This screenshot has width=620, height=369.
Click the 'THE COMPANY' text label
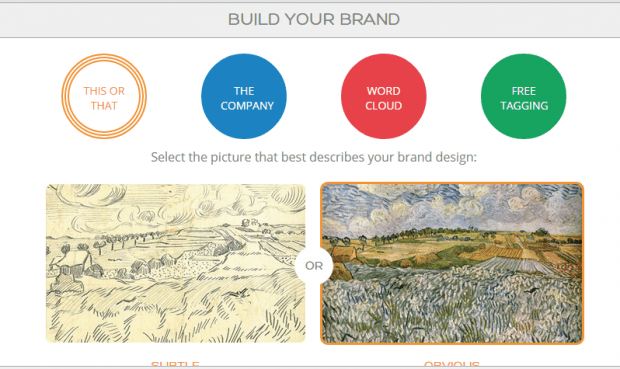click(x=247, y=98)
